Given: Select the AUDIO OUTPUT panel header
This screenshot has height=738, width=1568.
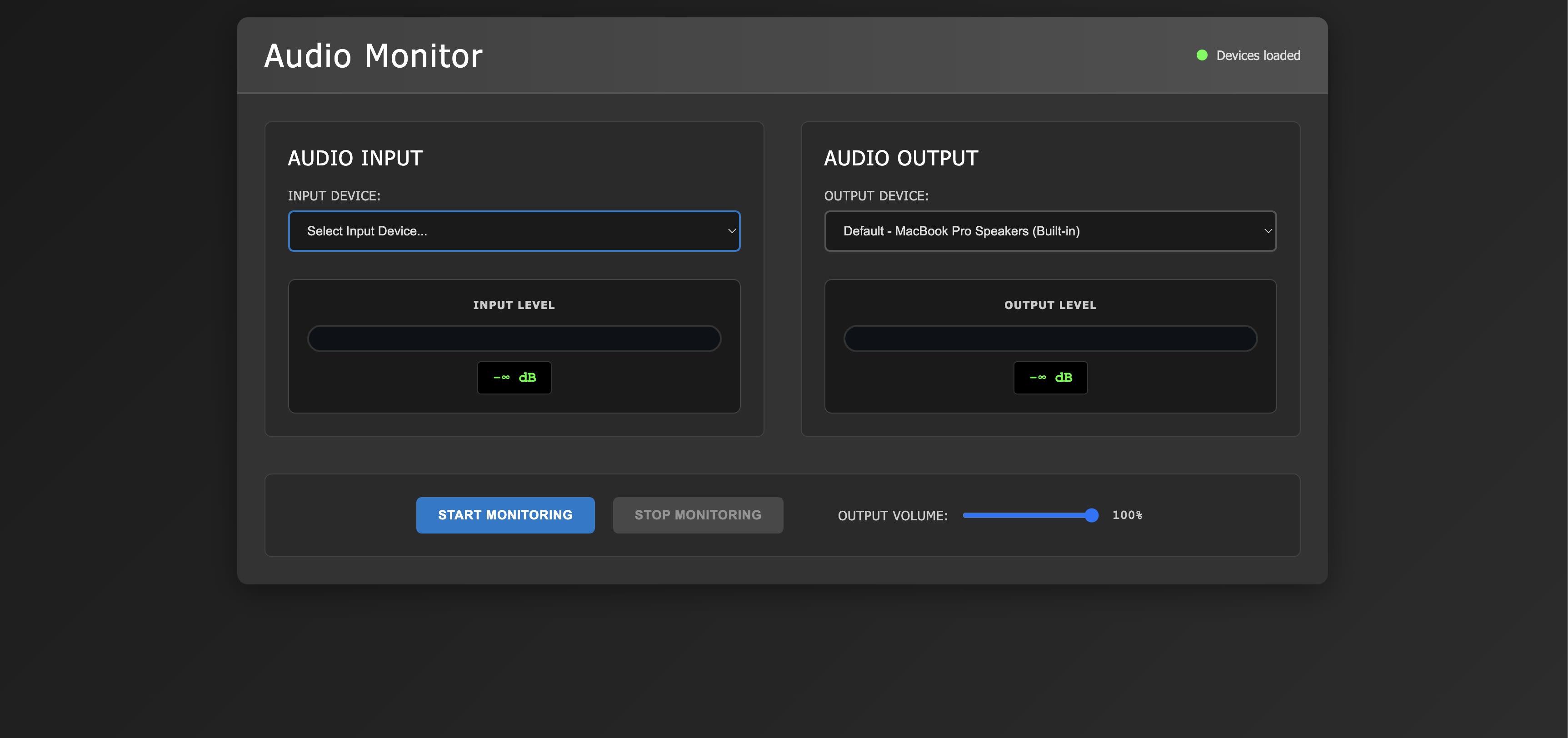Looking at the screenshot, I should (x=901, y=158).
